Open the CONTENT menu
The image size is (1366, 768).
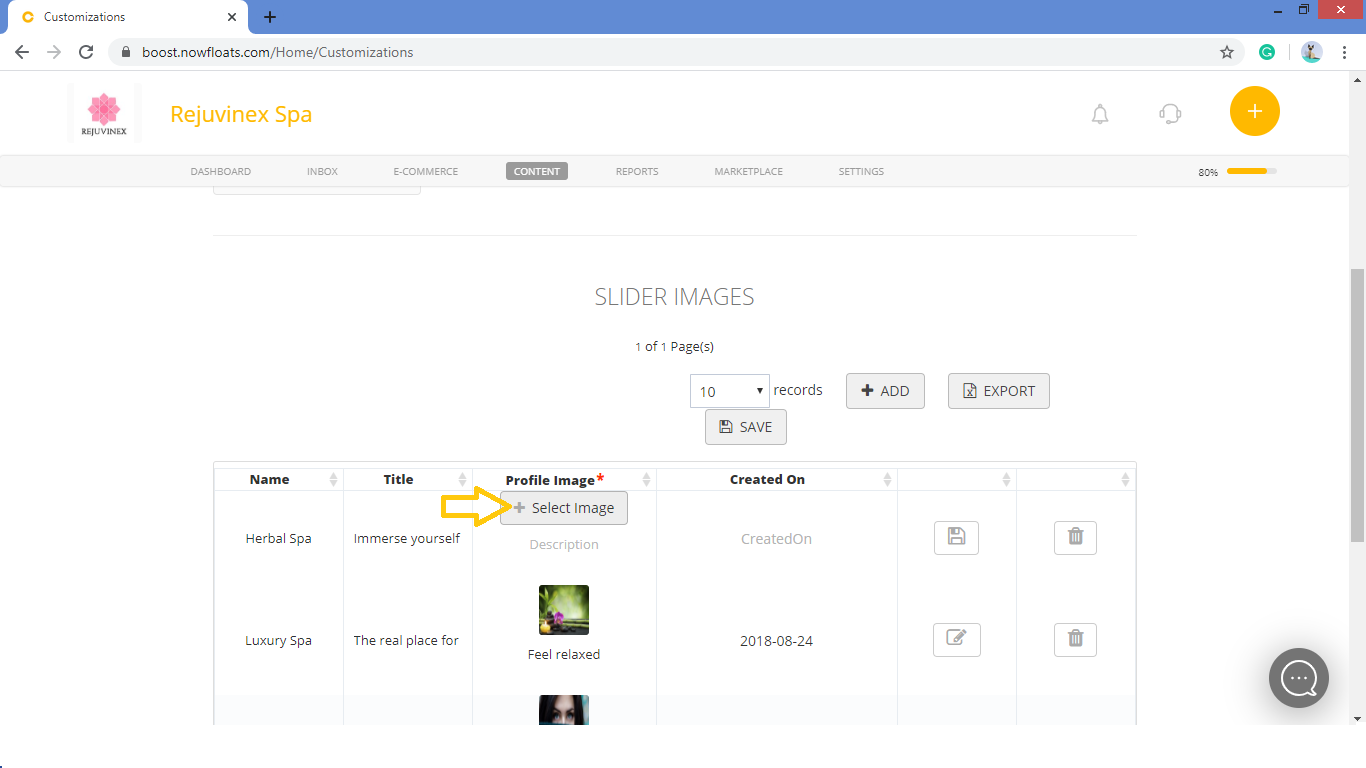tap(537, 171)
